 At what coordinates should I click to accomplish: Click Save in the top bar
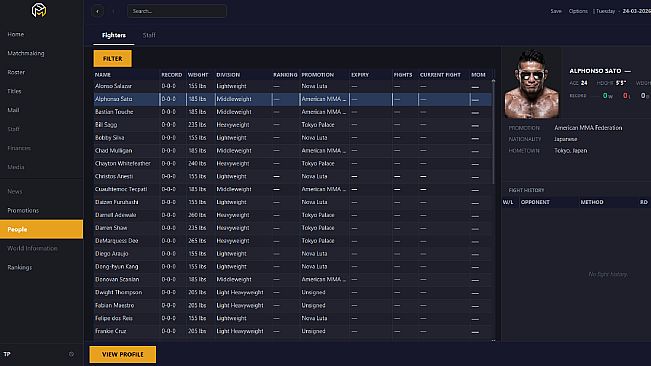tap(556, 11)
